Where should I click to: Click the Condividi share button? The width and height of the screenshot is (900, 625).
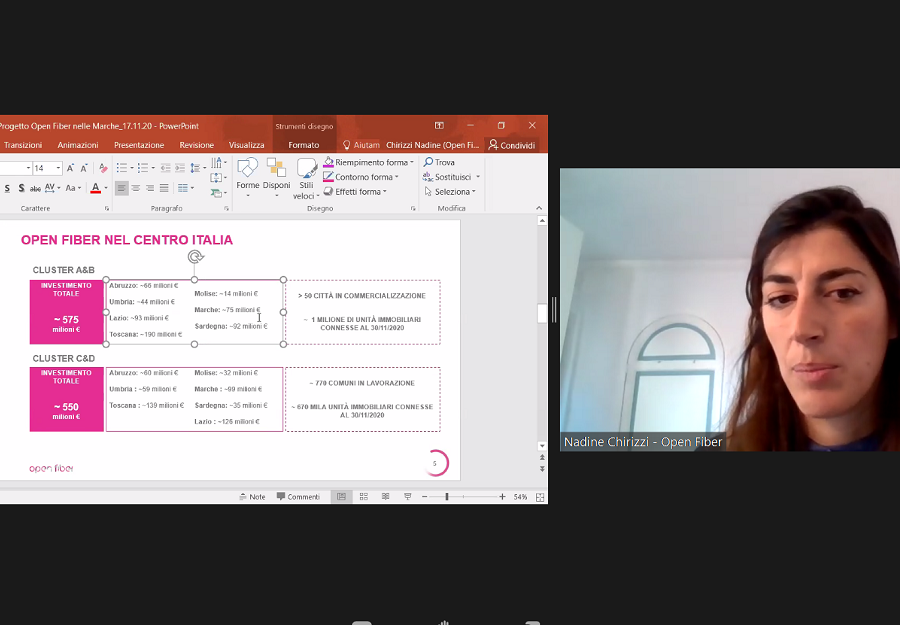(x=511, y=145)
